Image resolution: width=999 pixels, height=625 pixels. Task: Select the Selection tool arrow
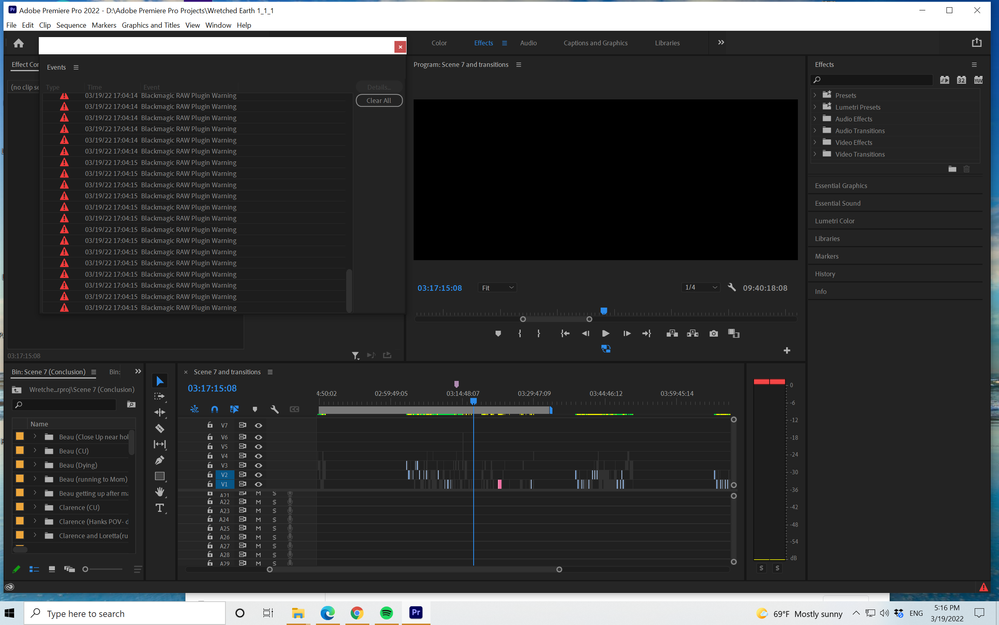tap(160, 381)
